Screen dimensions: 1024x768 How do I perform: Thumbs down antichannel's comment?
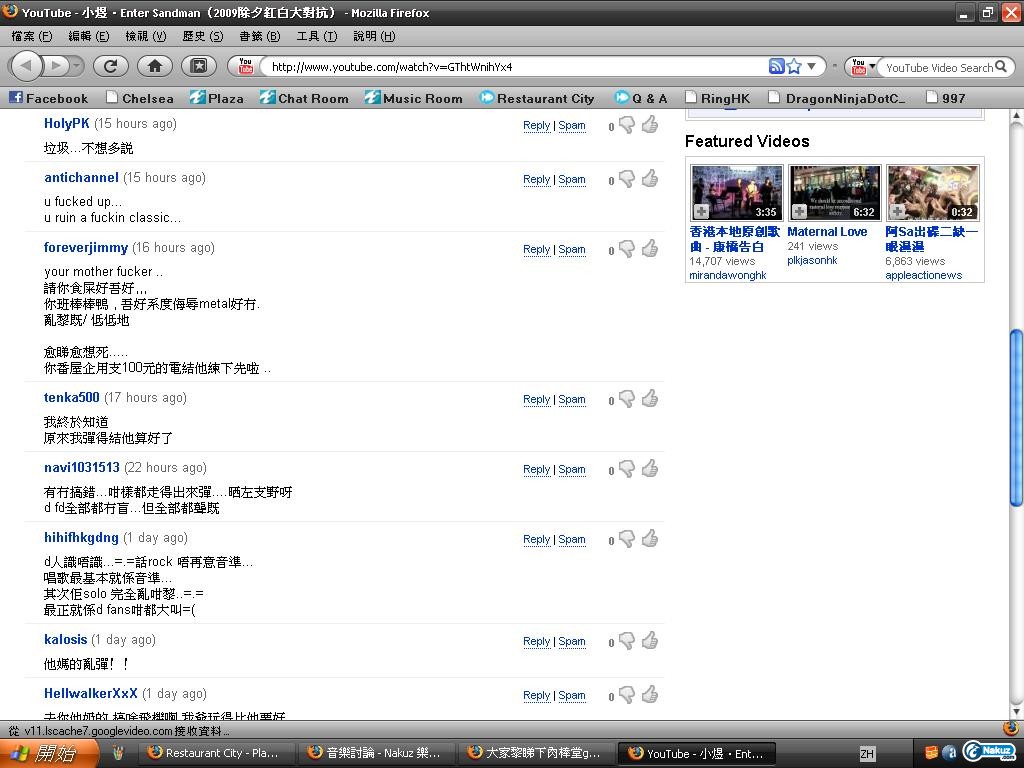[626, 179]
